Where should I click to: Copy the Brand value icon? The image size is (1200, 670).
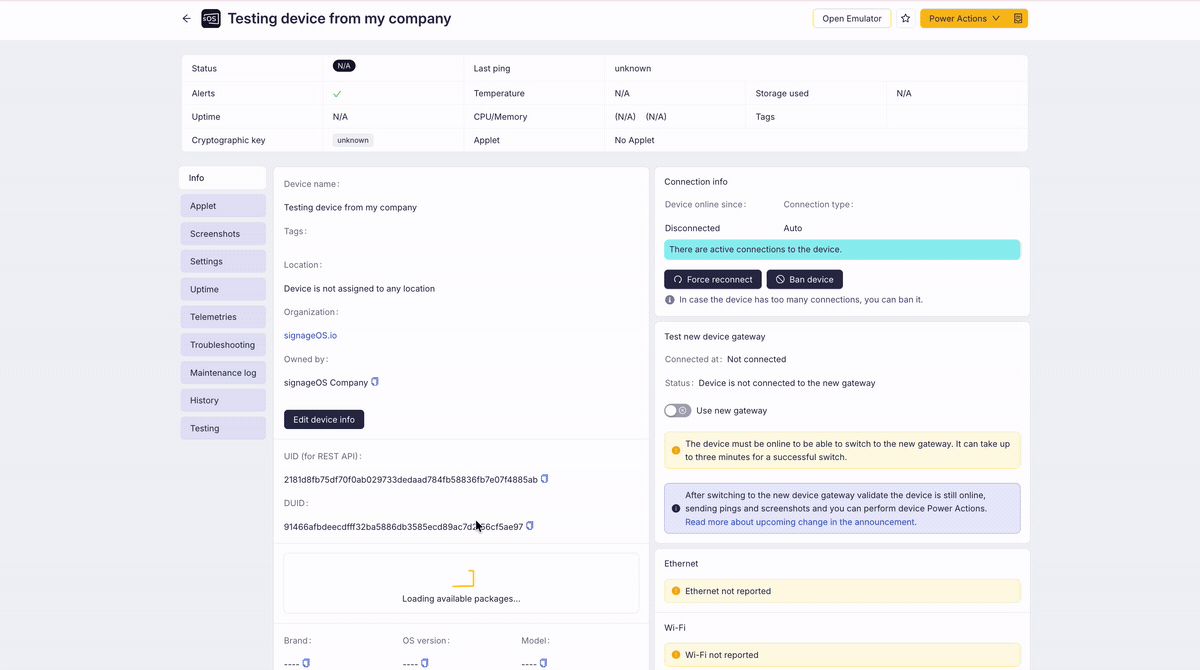(x=307, y=663)
